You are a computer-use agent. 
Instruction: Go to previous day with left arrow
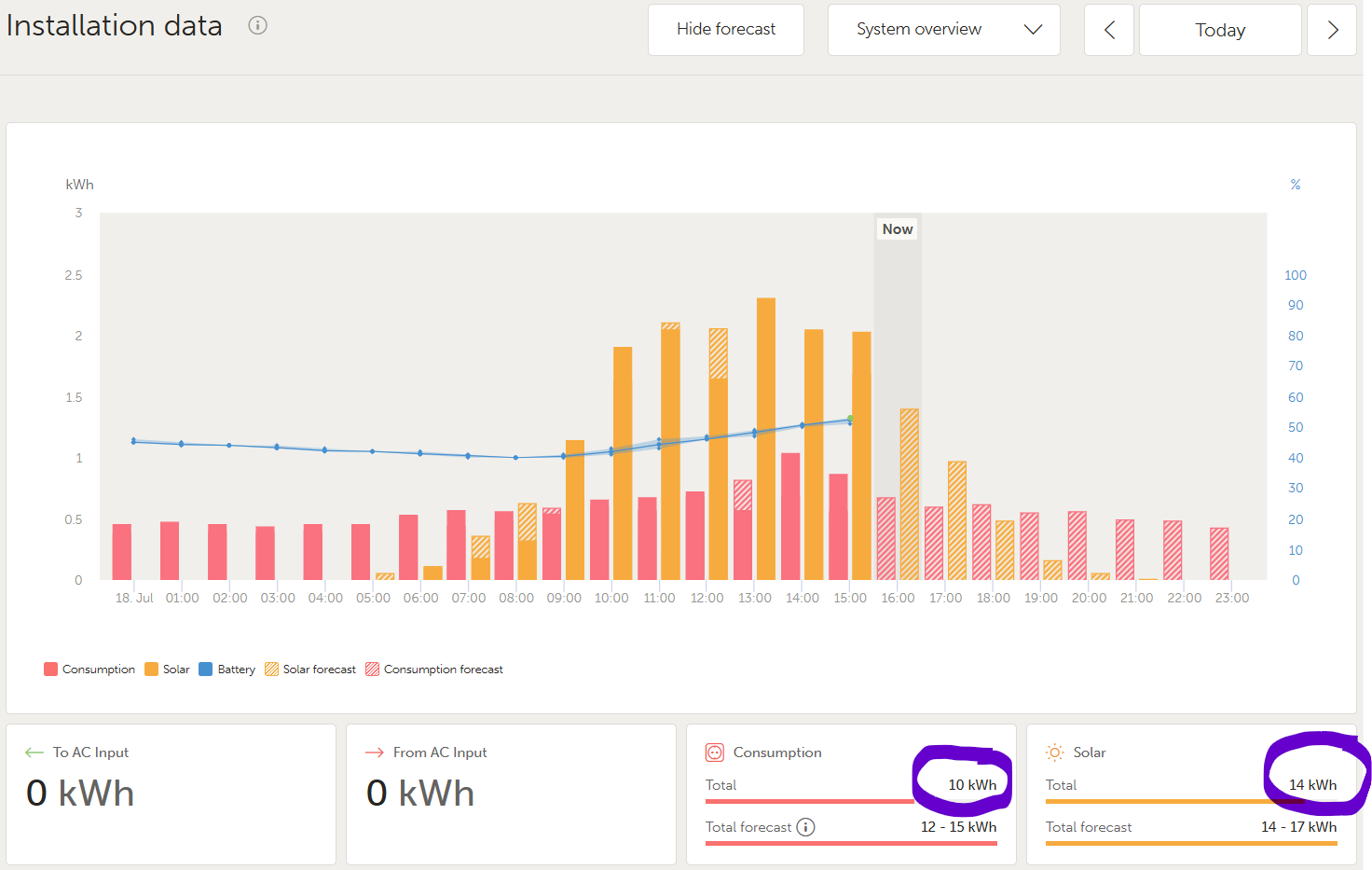(x=1109, y=30)
